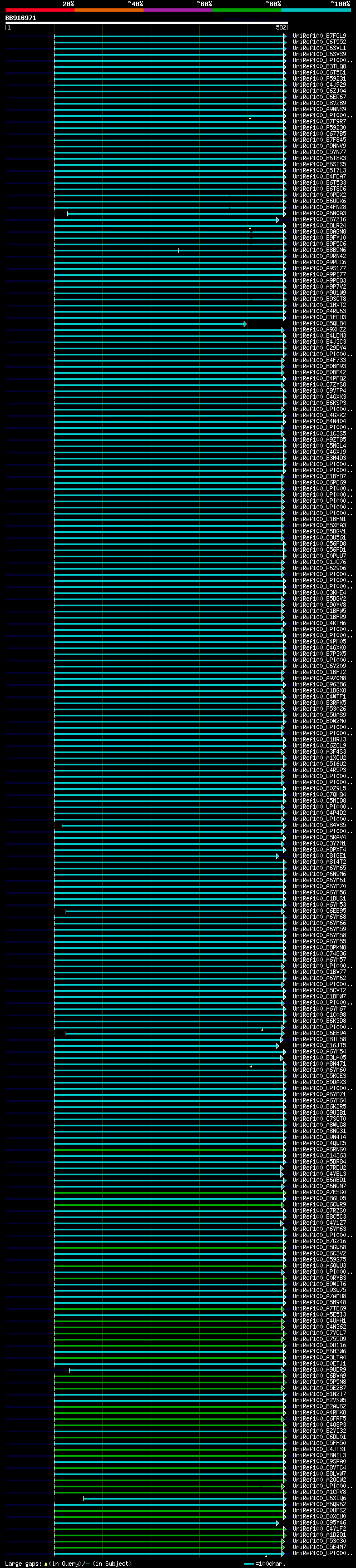Viewport: 356px width, 1568px height.
Task: Click hit label UniRef100_C5YN77
Action: 319,152
